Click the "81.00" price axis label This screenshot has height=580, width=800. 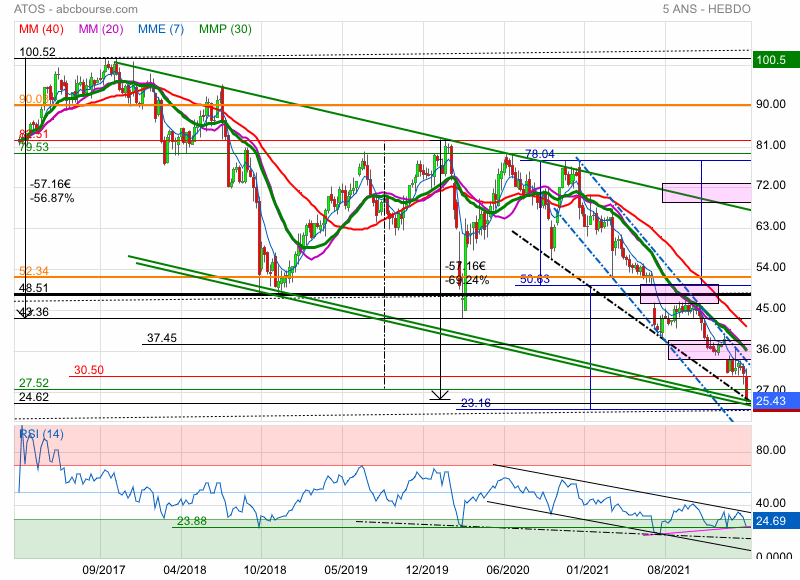770,145
